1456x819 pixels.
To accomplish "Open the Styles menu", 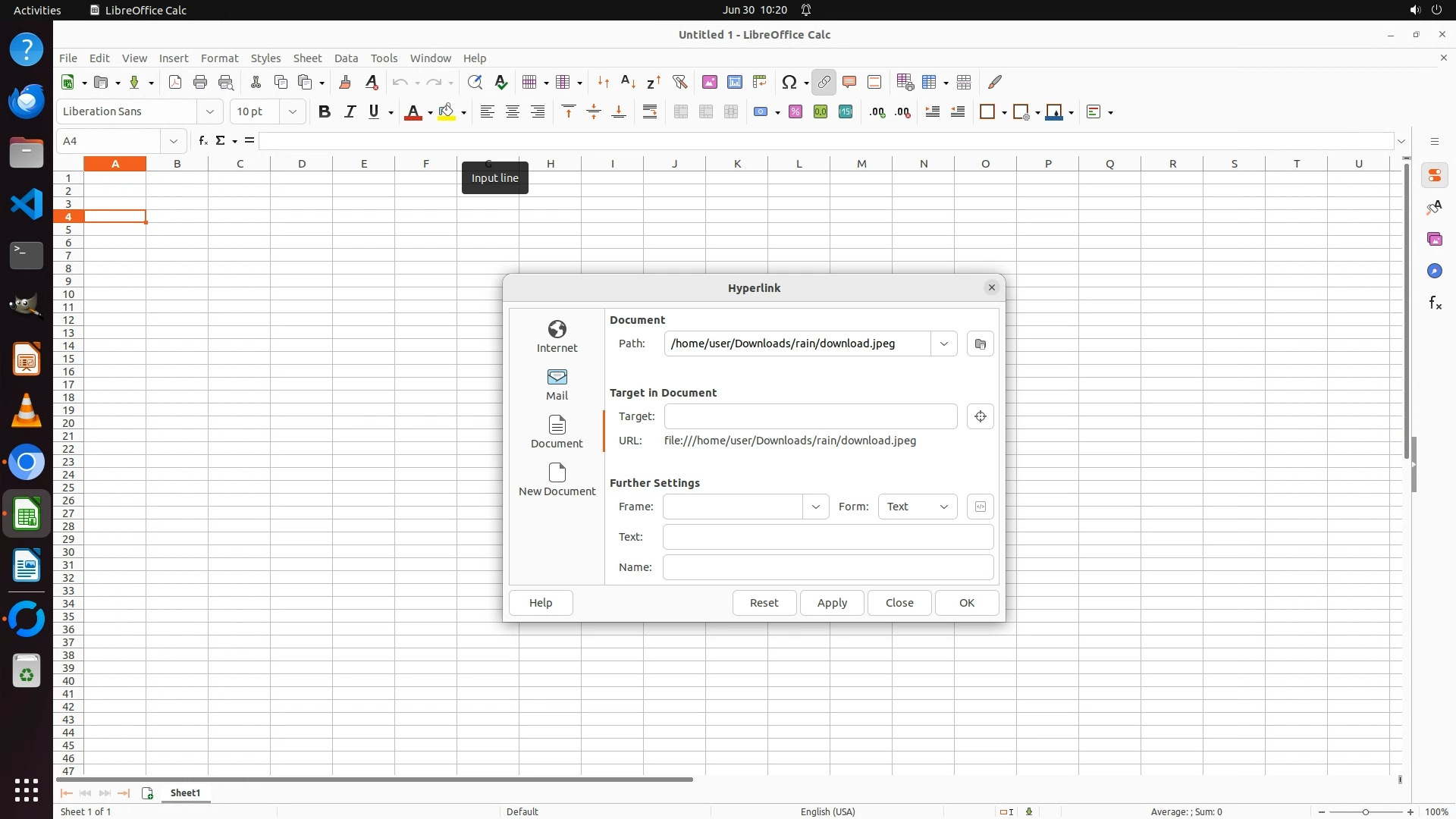I will [265, 58].
